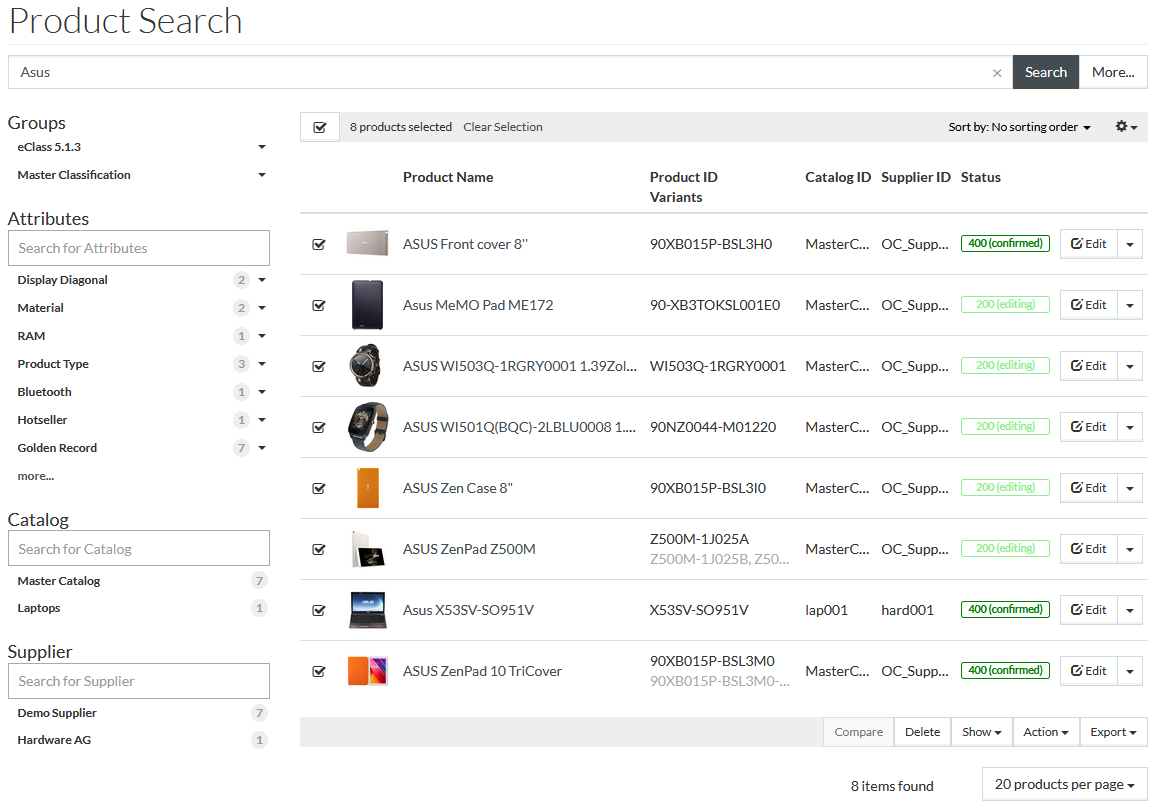Edit the ASUS WI503Q-1RGRY0001 product
Viewport: 1158px width, 807px height.
click(x=1089, y=366)
